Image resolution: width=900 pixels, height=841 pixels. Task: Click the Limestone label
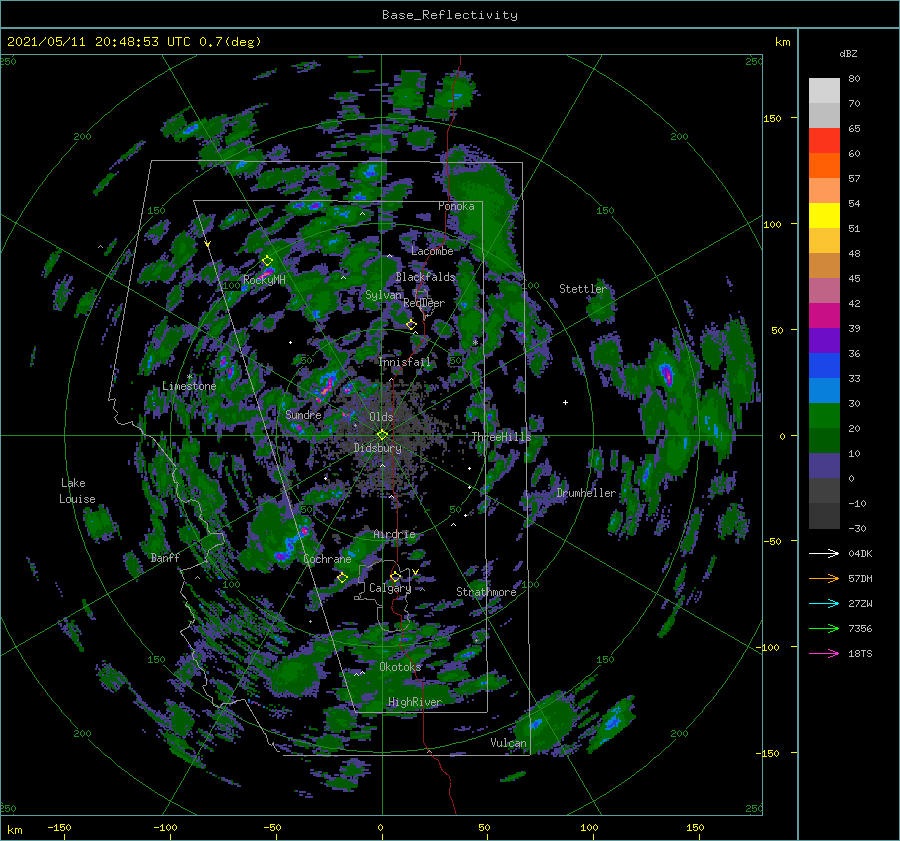[x=189, y=386]
